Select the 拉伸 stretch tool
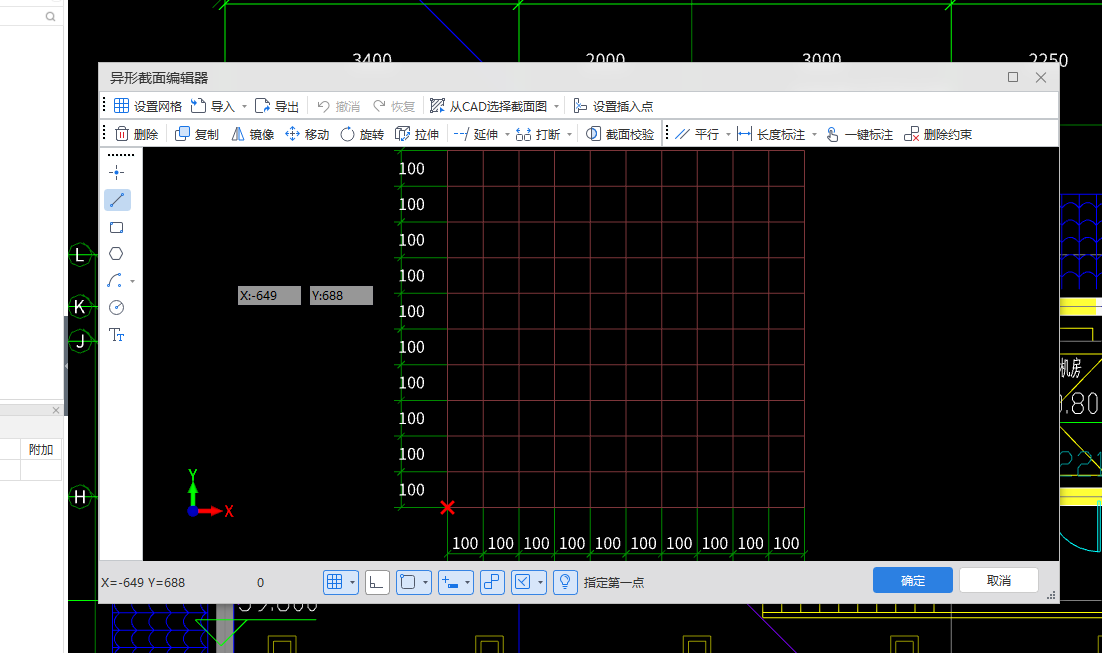 (x=417, y=134)
